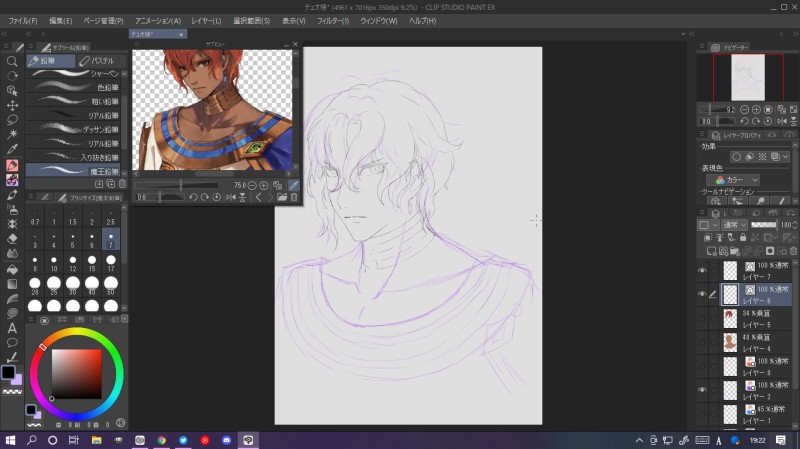Show layer 4 using its visibility box
Viewport: 800px width, 449px height.
tap(702, 342)
